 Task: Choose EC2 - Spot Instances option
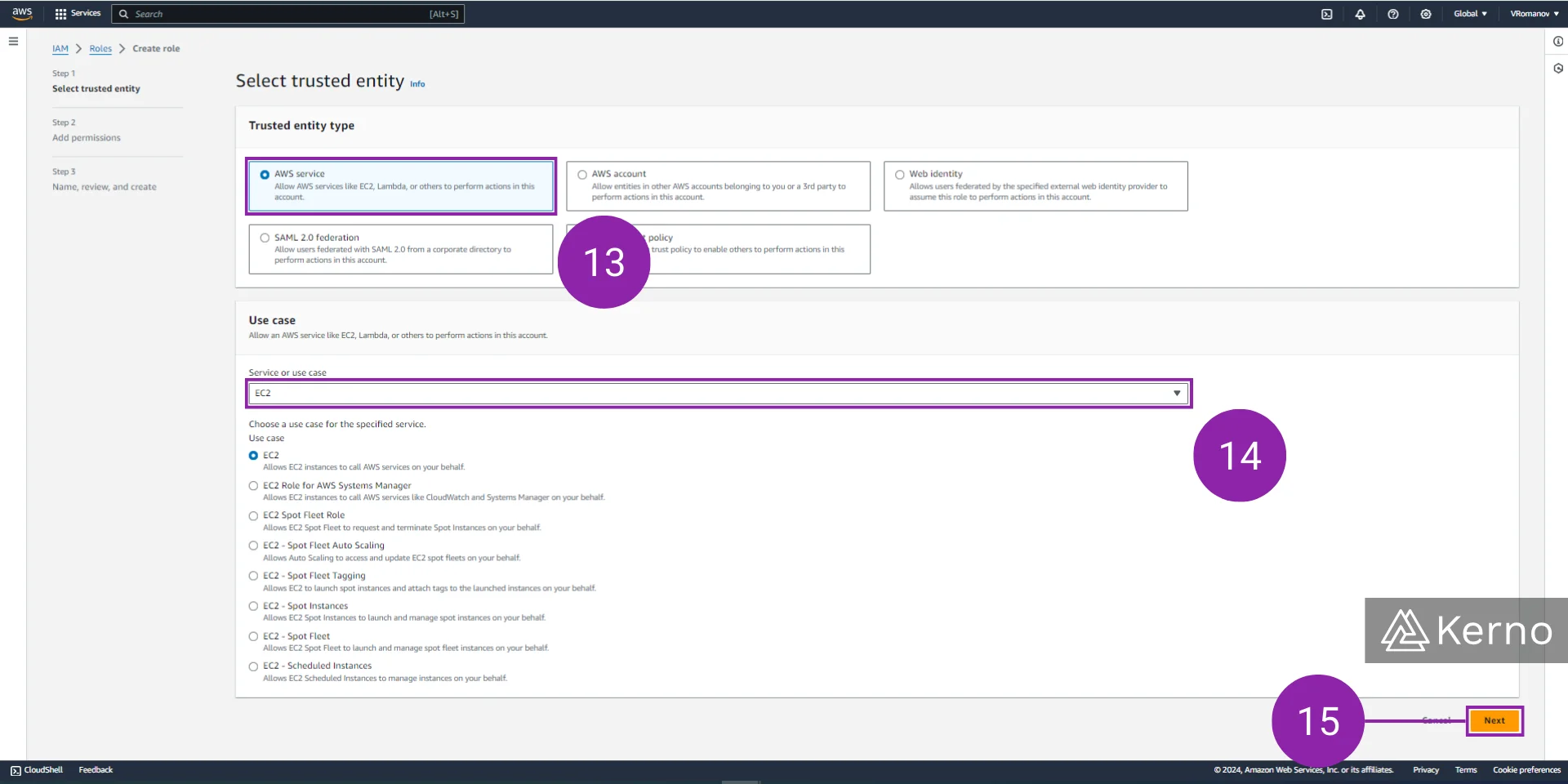click(253, 607)
